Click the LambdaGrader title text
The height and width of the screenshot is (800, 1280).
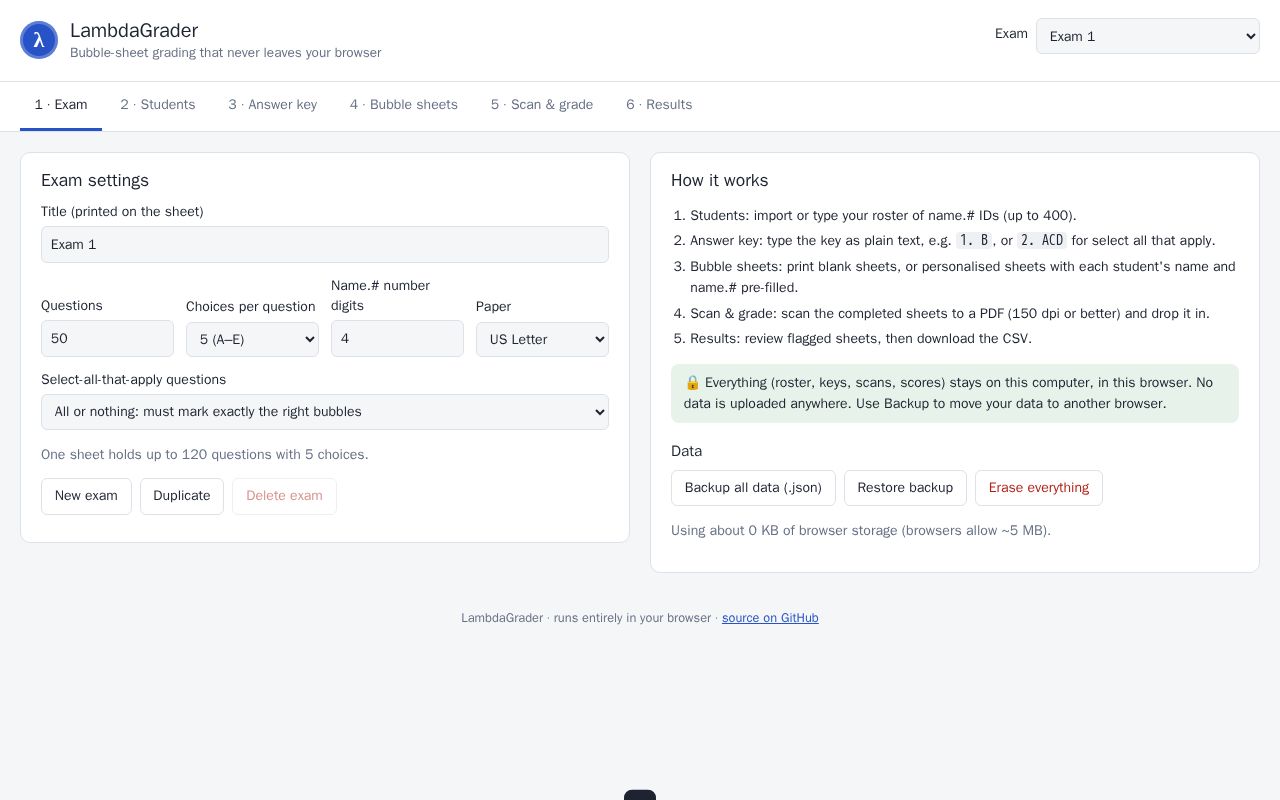(134, 31)
